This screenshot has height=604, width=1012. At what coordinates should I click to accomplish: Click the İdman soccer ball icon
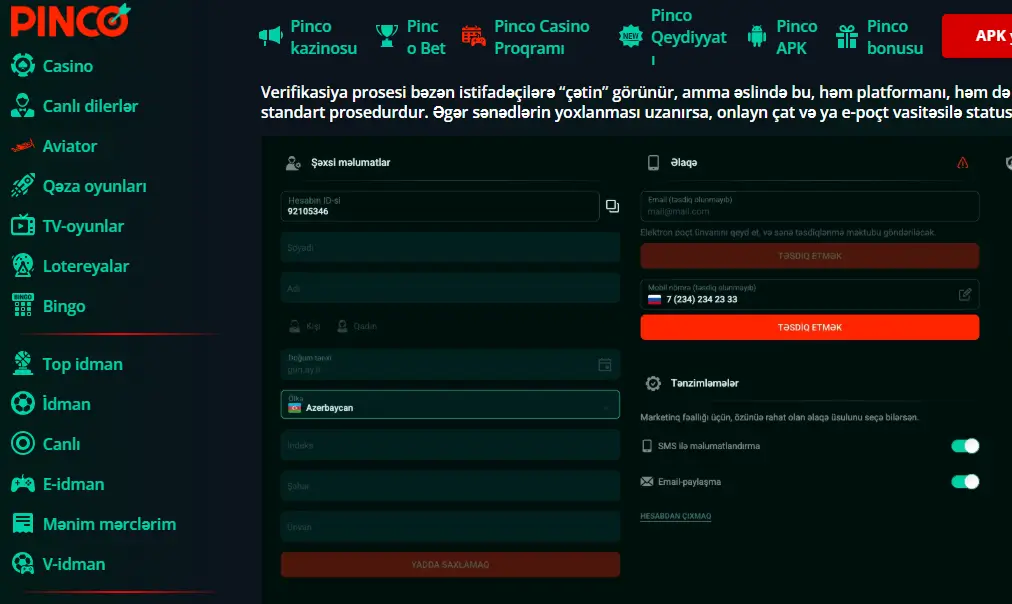coord(23,404)
